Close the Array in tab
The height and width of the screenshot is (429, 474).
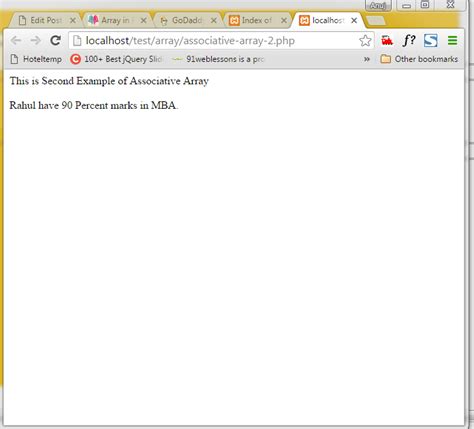coord(143,21)
